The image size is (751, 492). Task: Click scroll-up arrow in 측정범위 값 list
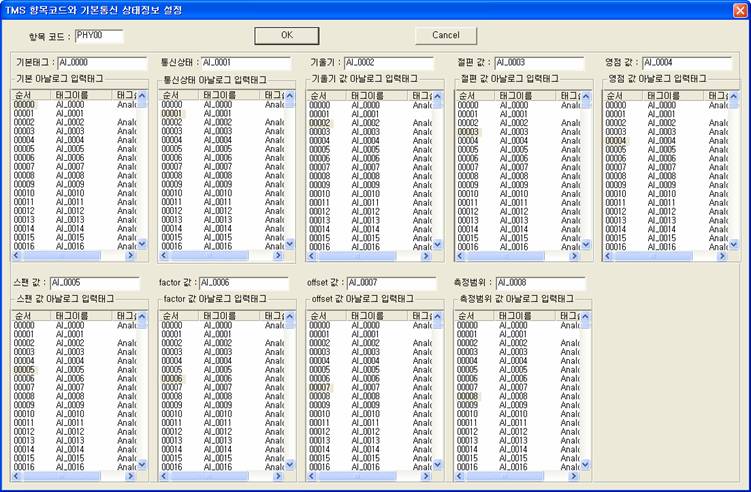[585, 316]
